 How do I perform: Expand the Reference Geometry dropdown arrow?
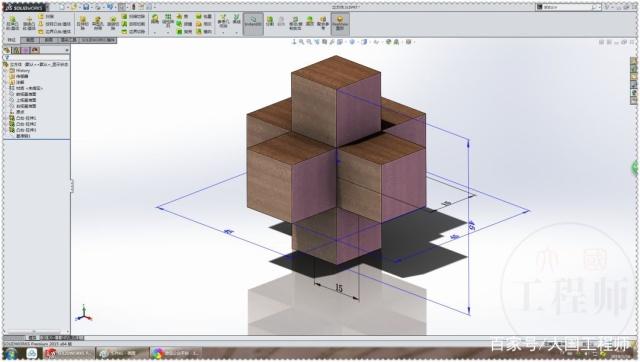click(223, 32)
